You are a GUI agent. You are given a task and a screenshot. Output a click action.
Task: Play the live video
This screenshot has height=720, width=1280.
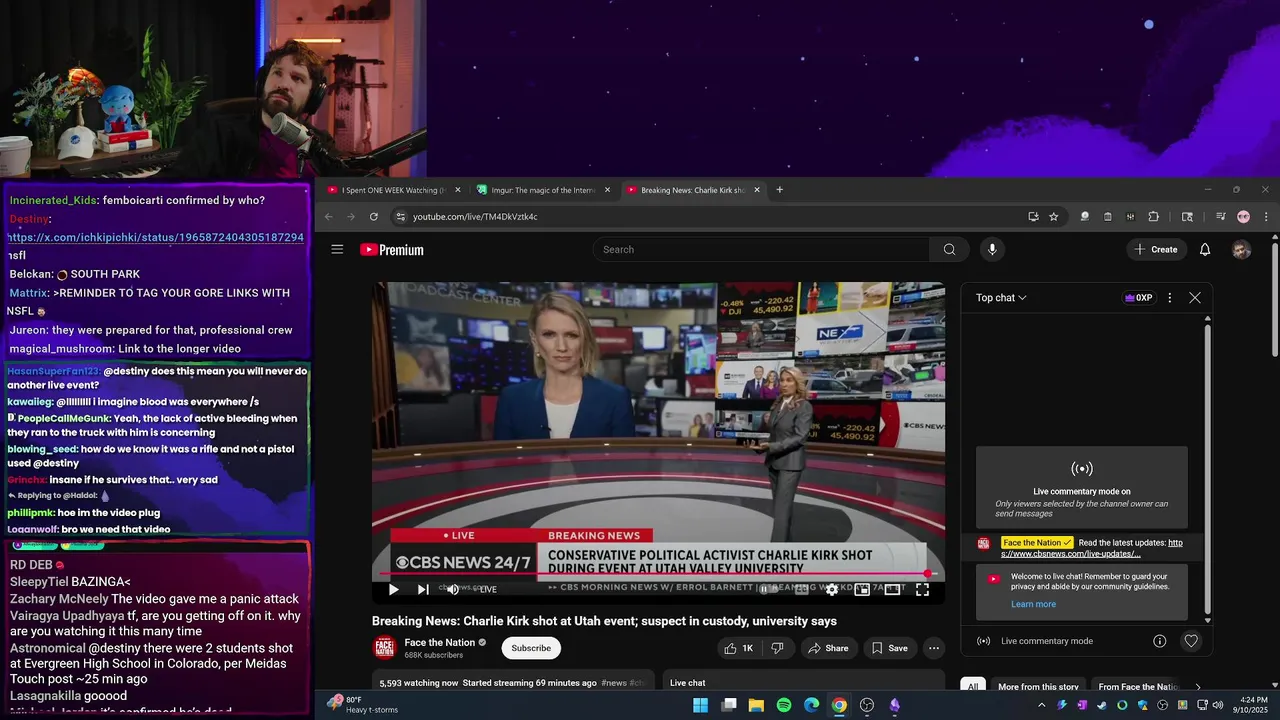coord(393,589)
